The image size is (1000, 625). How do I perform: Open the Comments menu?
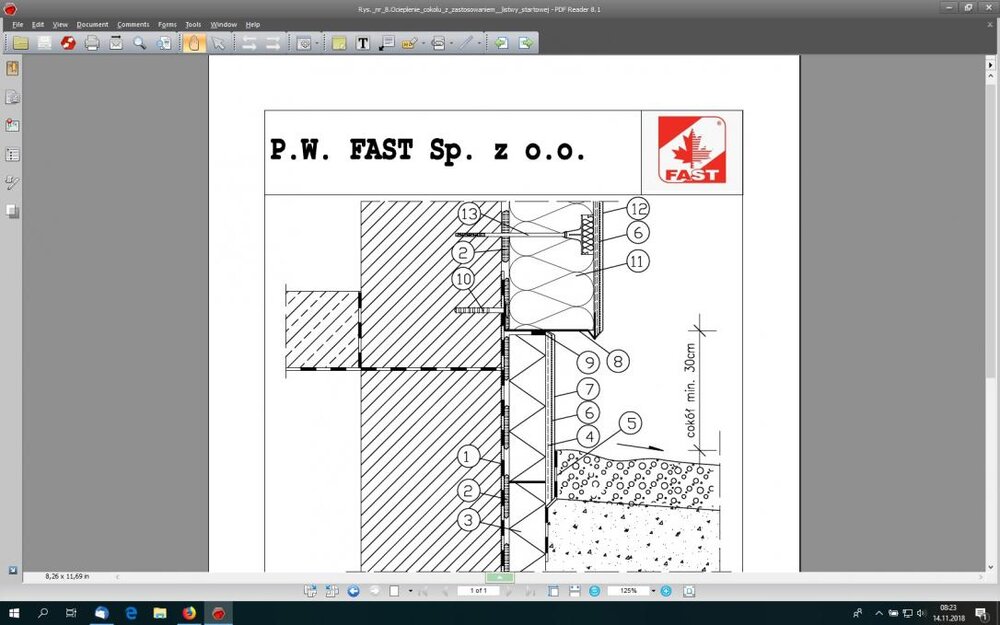133,24
